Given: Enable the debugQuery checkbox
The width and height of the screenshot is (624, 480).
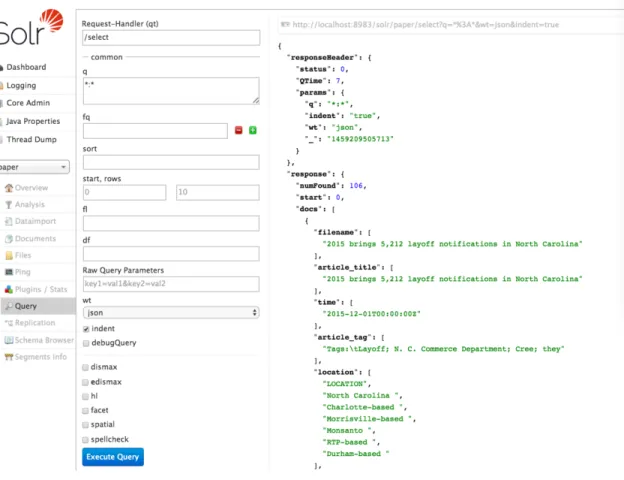Looking at the screenshot, I should click(86, 343).
